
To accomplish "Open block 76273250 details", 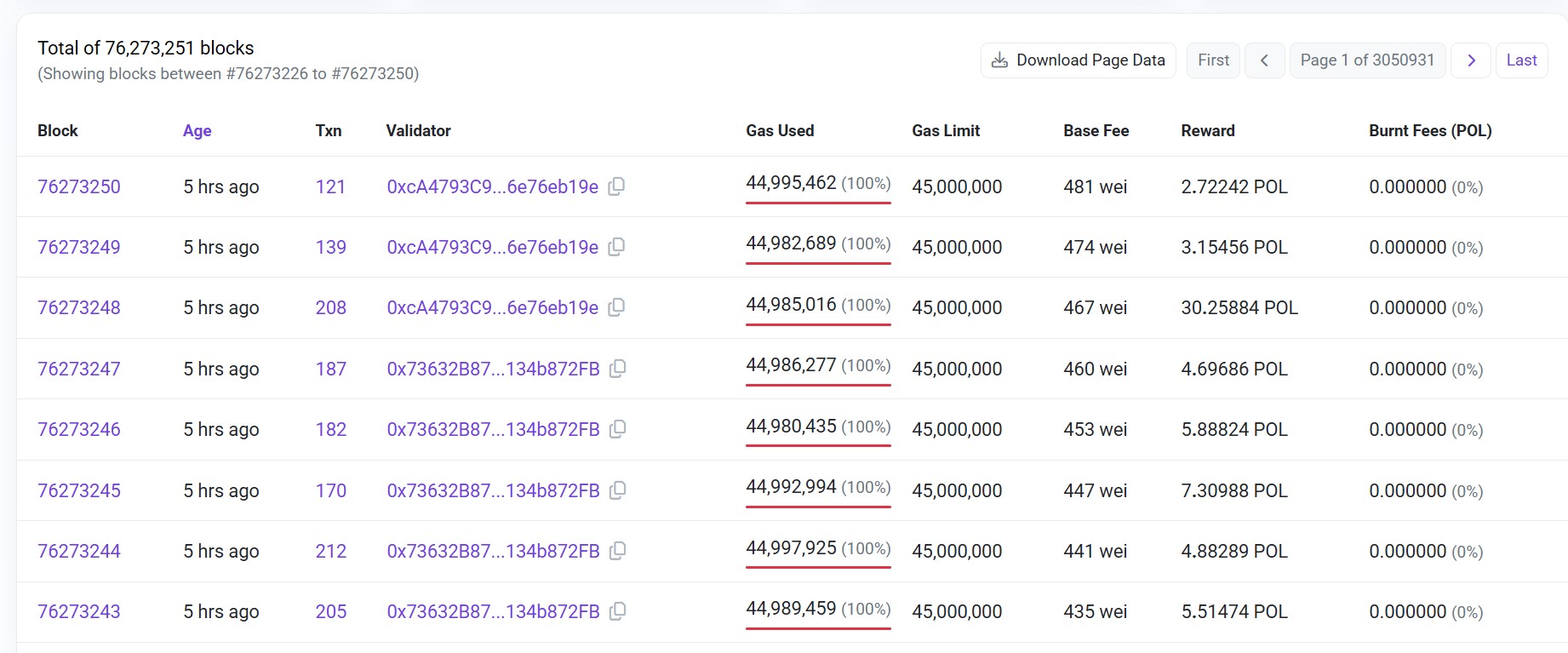I will [x=79, y=187].
